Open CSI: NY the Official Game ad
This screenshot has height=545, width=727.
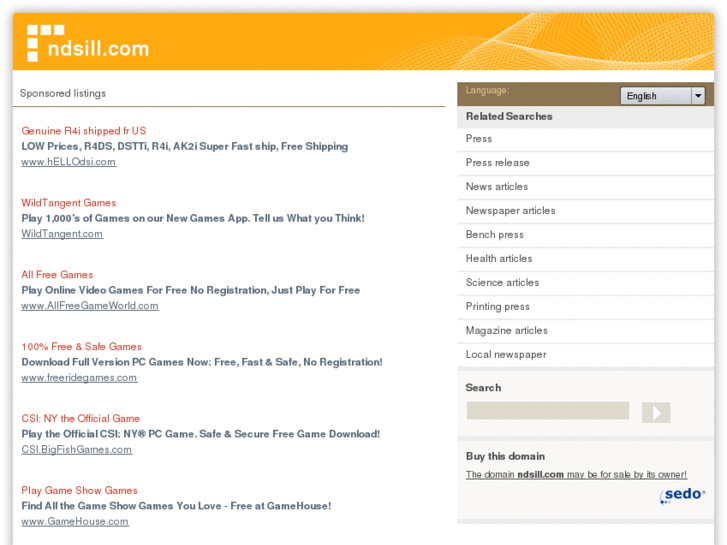(81, 418)
